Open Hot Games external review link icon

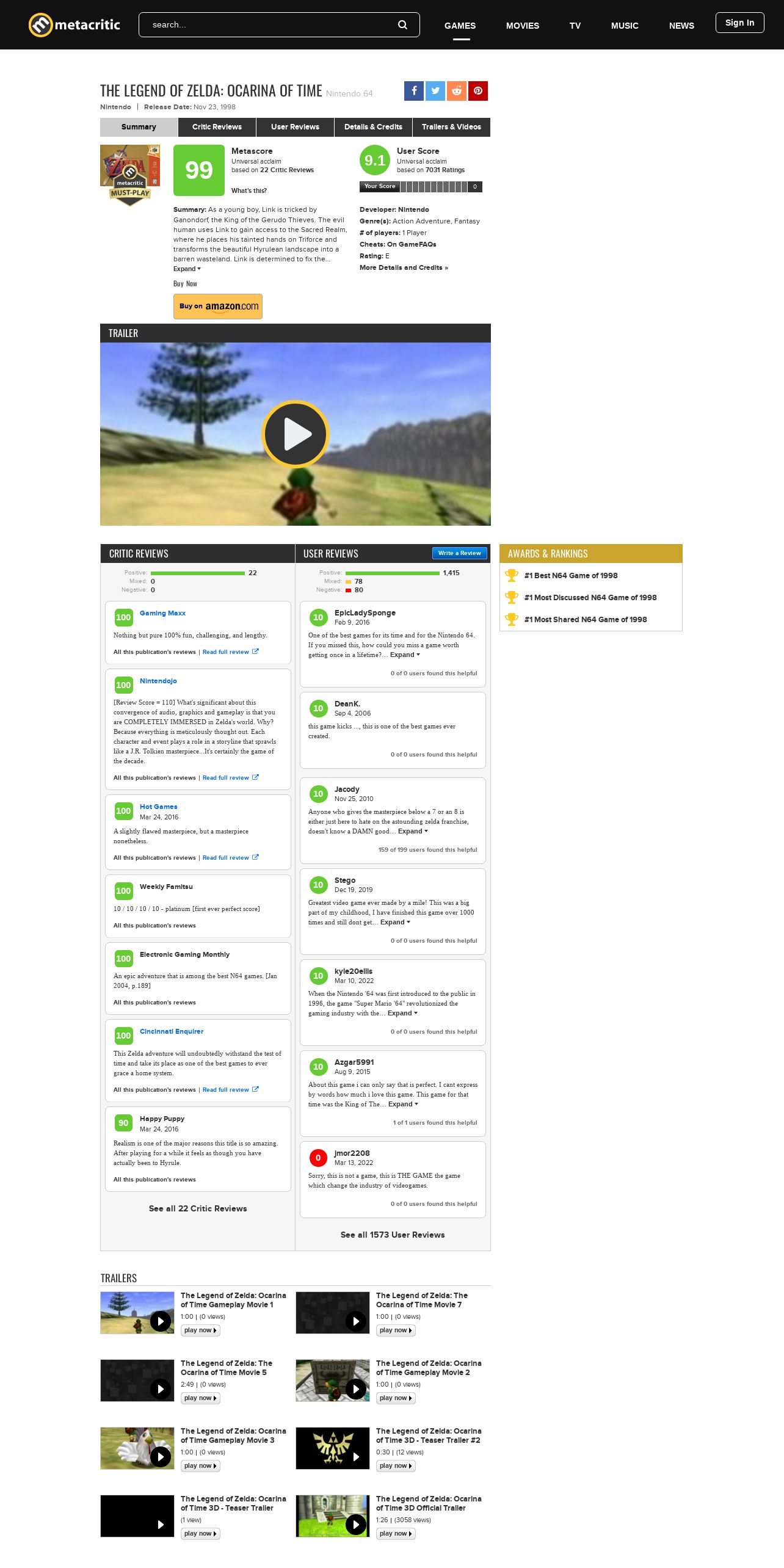click(x=255, y=857)
